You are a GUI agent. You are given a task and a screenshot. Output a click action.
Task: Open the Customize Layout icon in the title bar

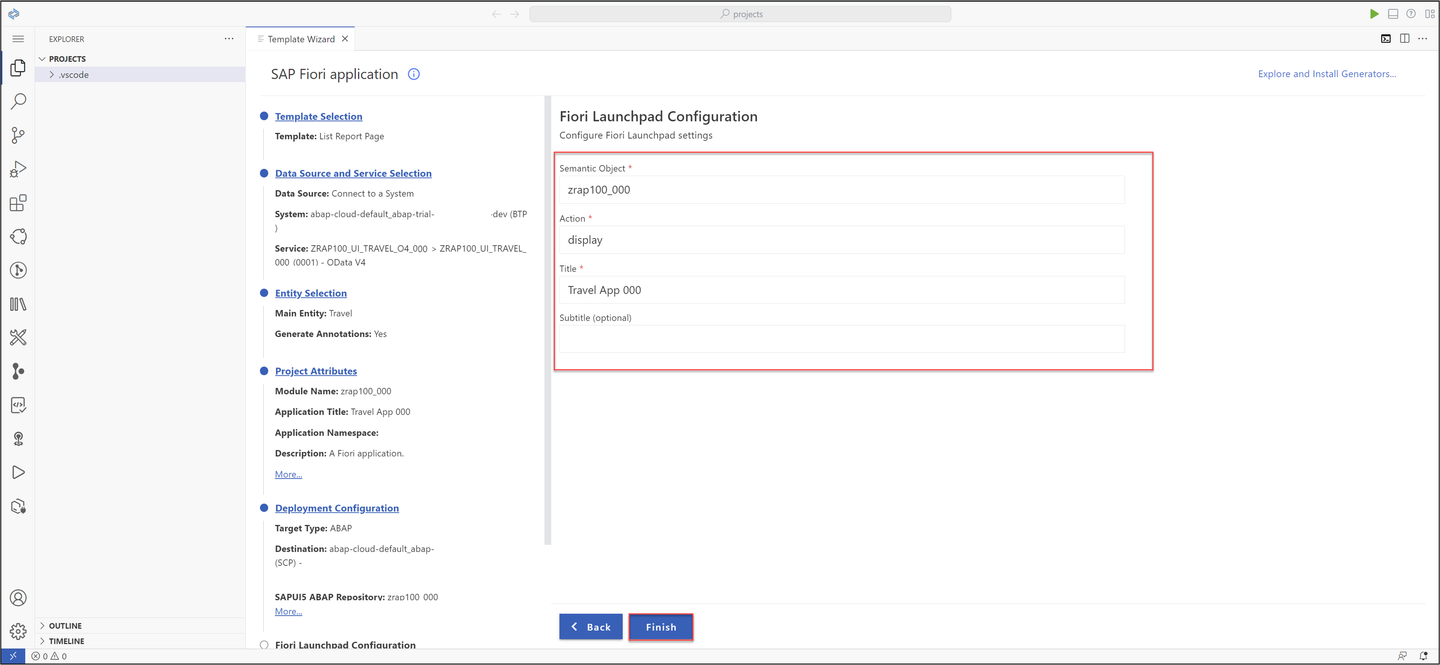point(1428,14)
